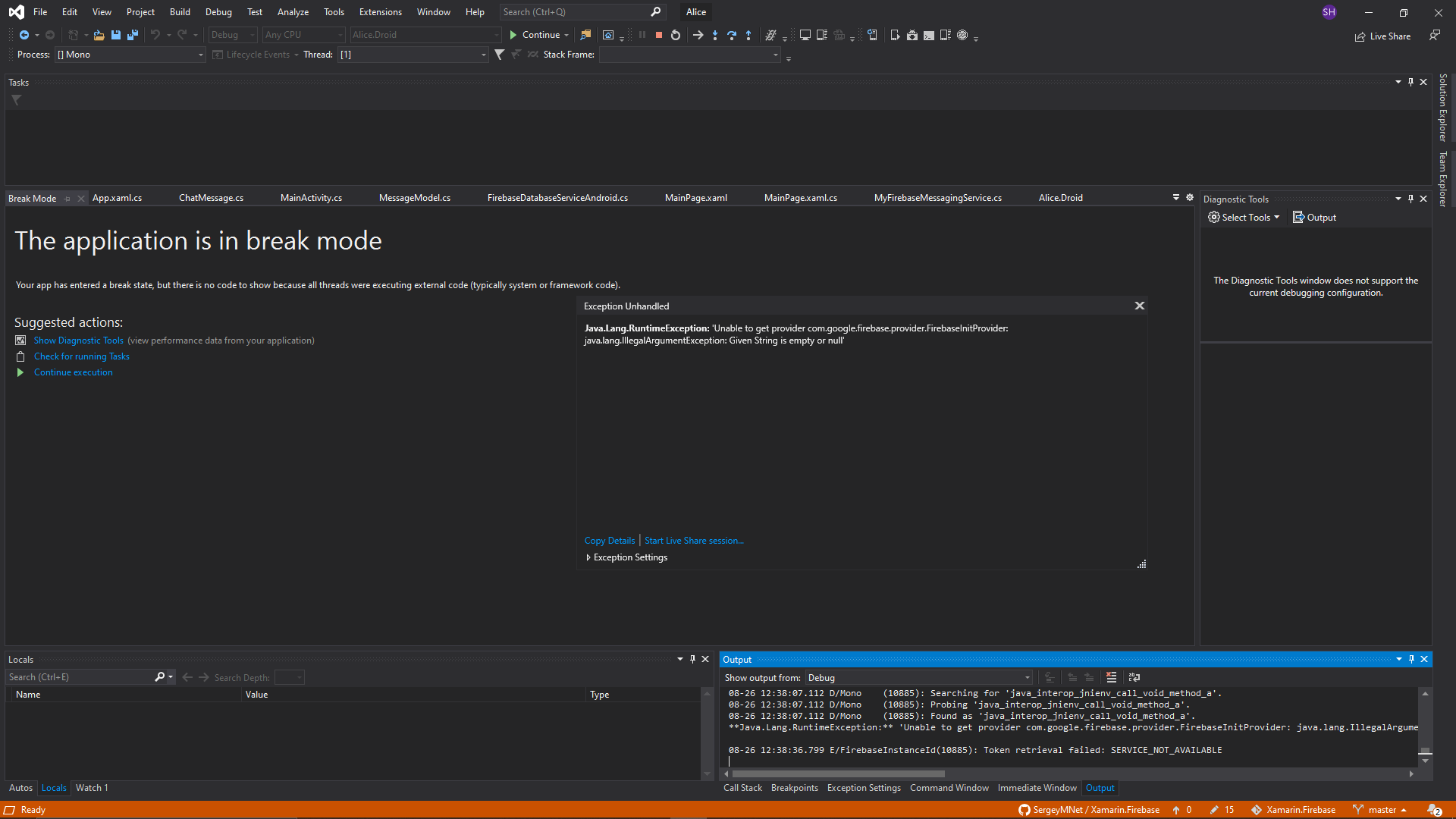The width and height of the screenshot is (1456, 819).
Task: Click the Step Over icon
Action: click(732, 35)
